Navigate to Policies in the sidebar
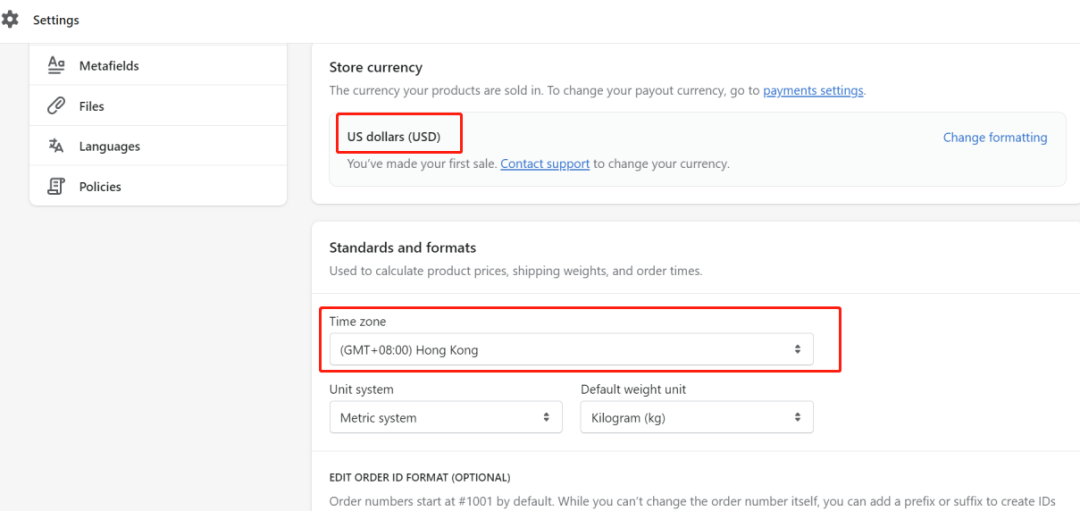Image resolution: width=1080 pixels, height=511 pixels. (100, 187)
